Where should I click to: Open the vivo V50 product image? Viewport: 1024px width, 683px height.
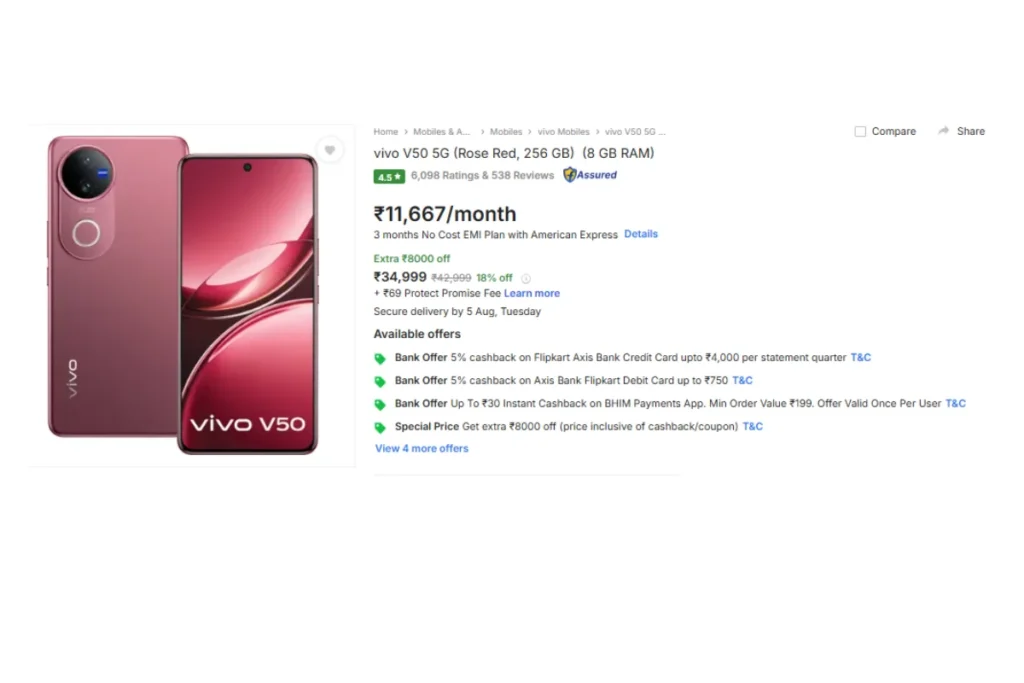click(x=184, y=295)
